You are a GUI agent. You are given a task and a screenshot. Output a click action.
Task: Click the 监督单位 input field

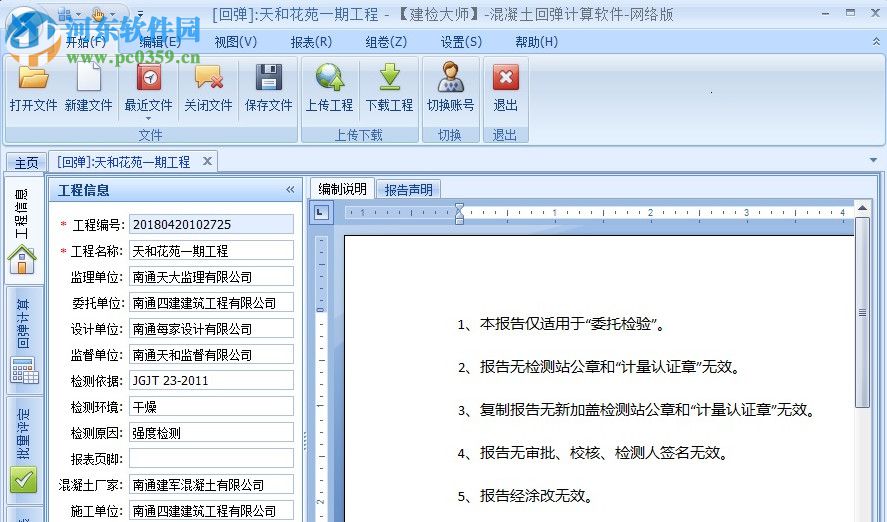pyautogui.click(x=212, y=355)
